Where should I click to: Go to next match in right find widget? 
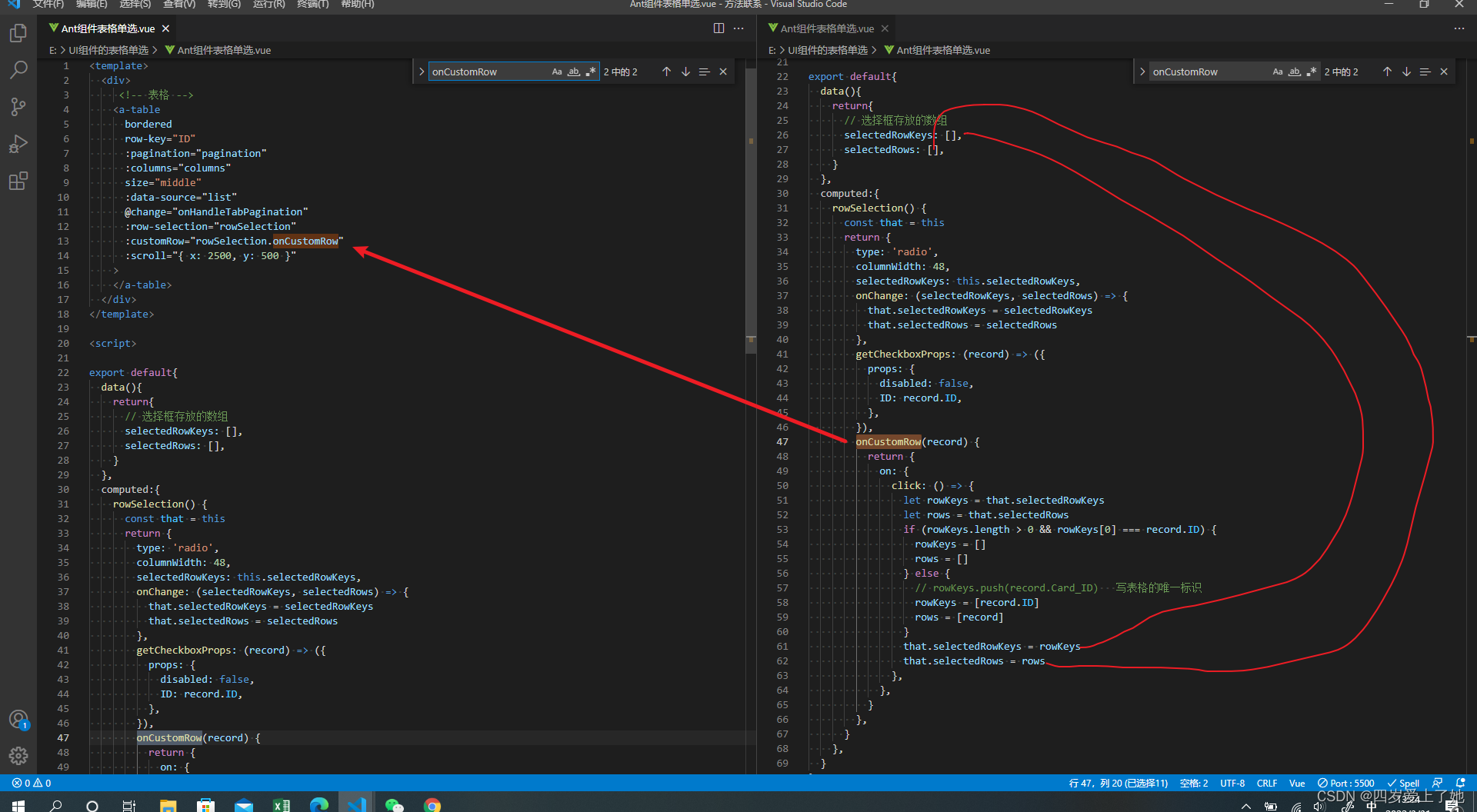tap(1406, 72)
